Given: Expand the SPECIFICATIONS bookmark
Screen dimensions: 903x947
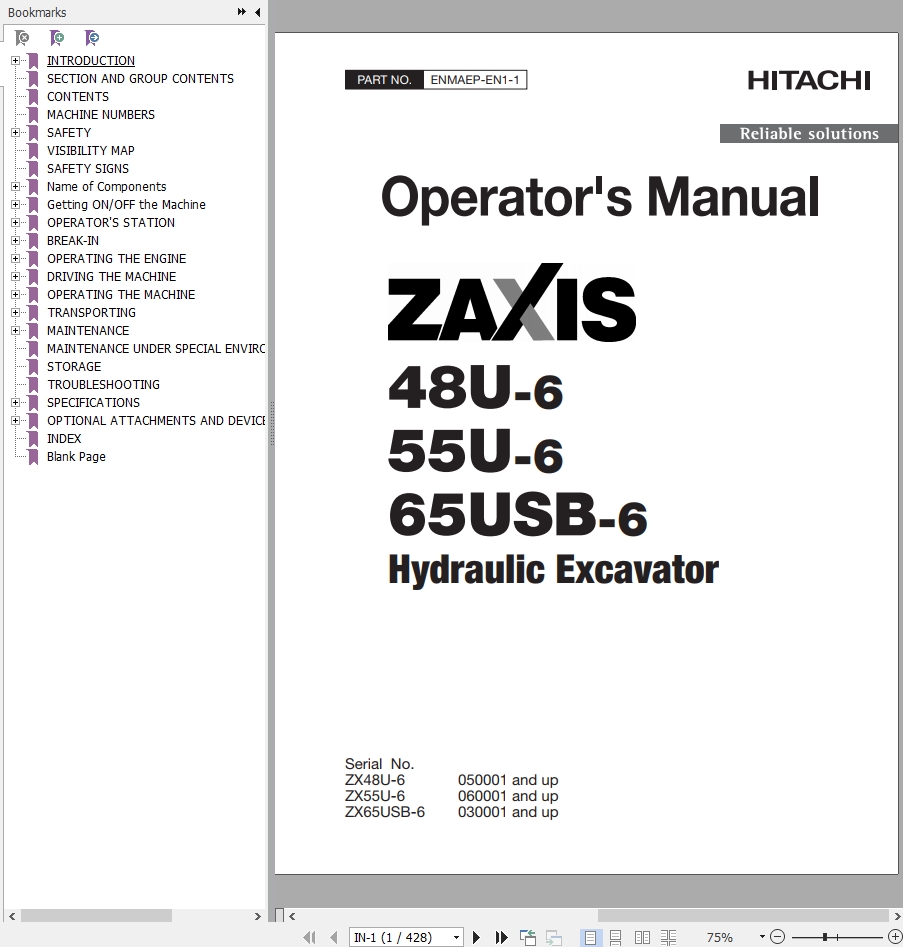Looking at the screenshot, I should pyautogui.click(x=15, y=402).
